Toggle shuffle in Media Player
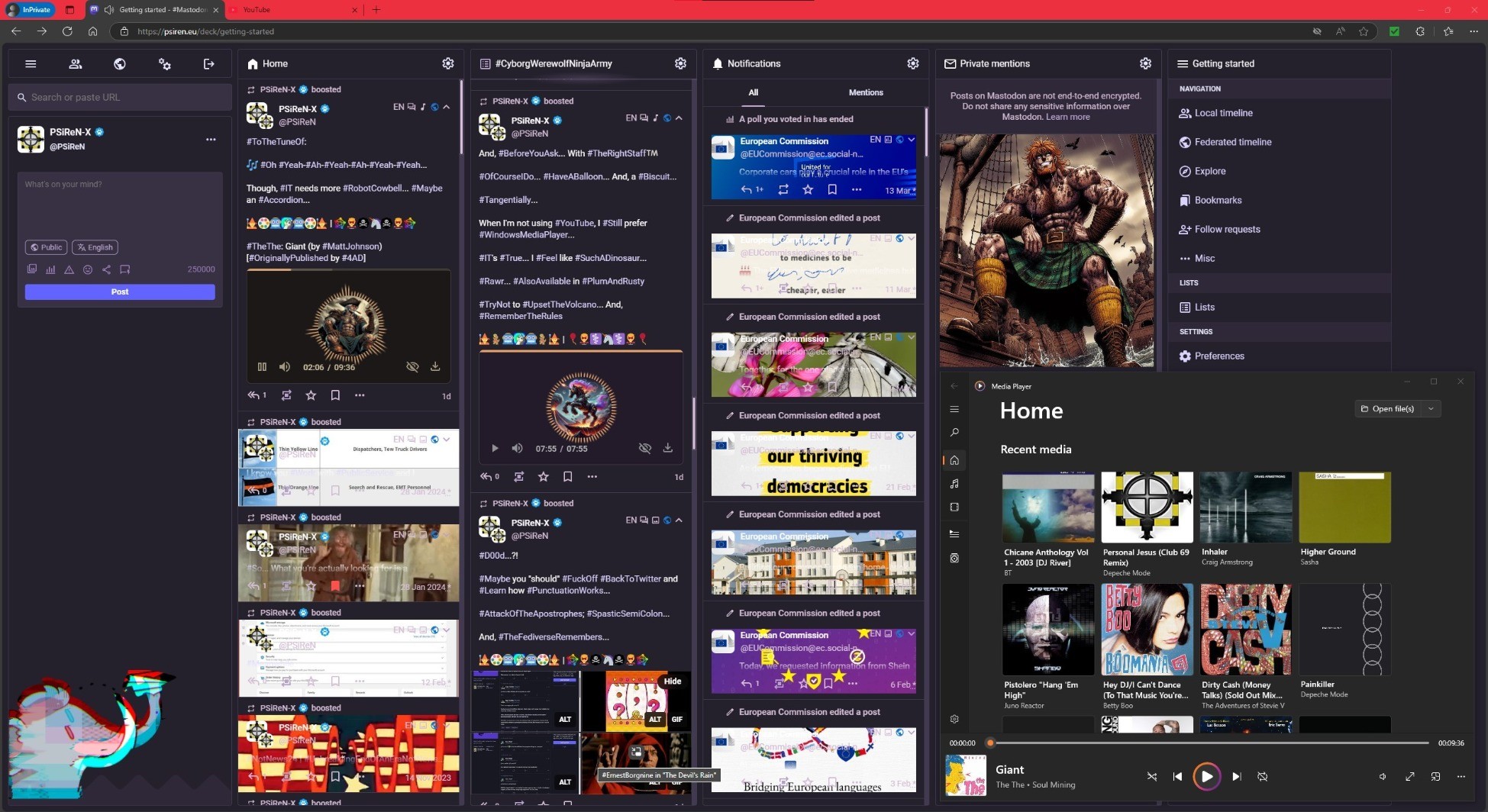This screenshot has height=812, width=1488. (x=1151, y=776)
